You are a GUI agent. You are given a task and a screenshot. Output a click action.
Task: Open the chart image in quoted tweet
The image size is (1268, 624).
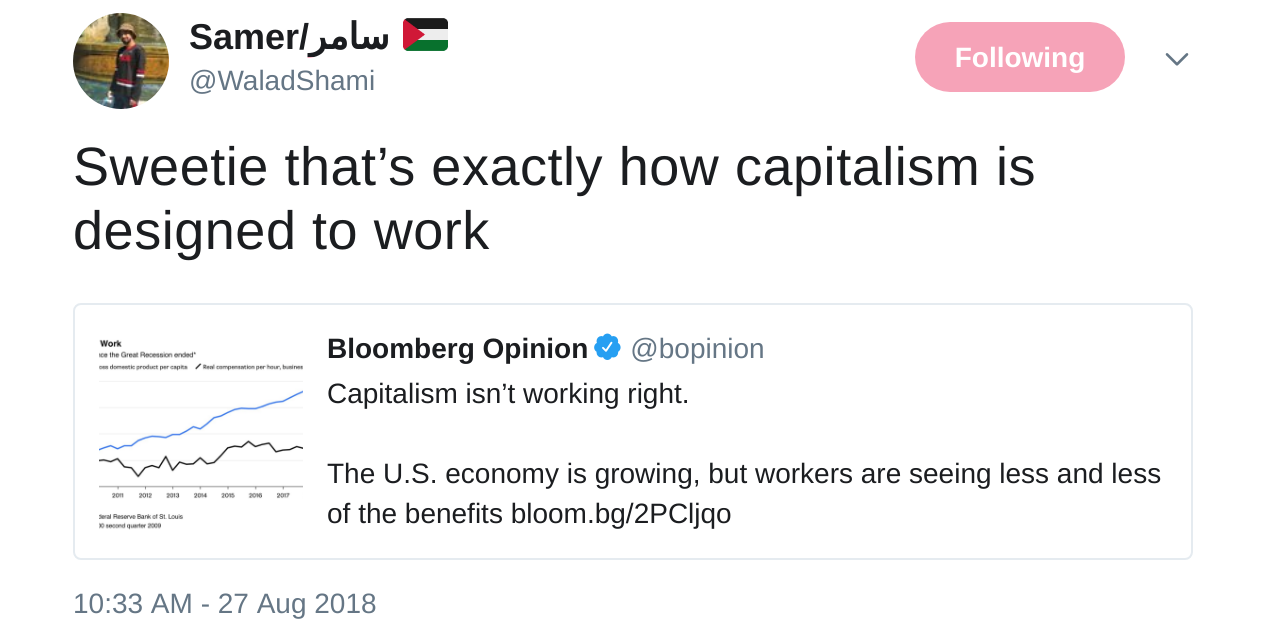click(x=200, y=432)
